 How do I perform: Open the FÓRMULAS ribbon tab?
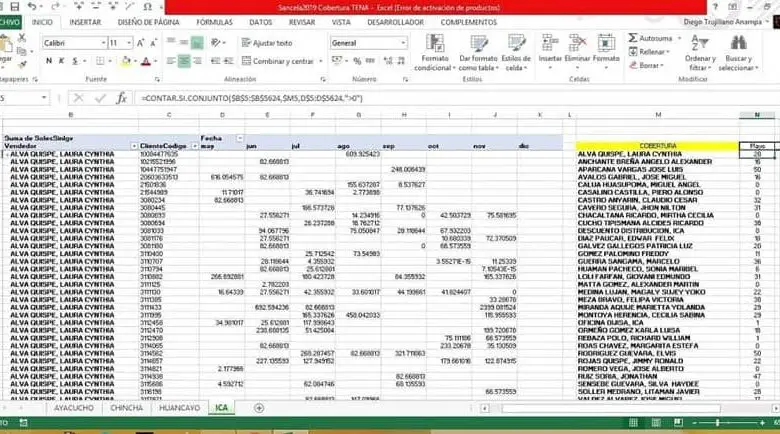point(214,22)
